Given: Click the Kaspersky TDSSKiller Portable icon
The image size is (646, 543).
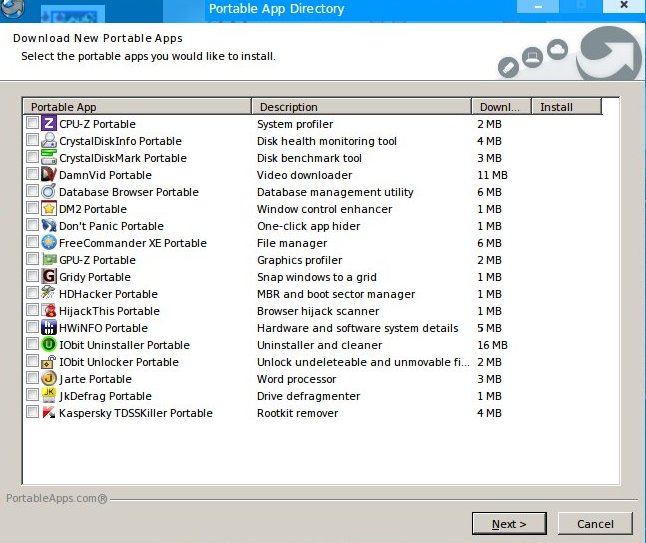Looking at the screenshot, I should coord(49,412).
